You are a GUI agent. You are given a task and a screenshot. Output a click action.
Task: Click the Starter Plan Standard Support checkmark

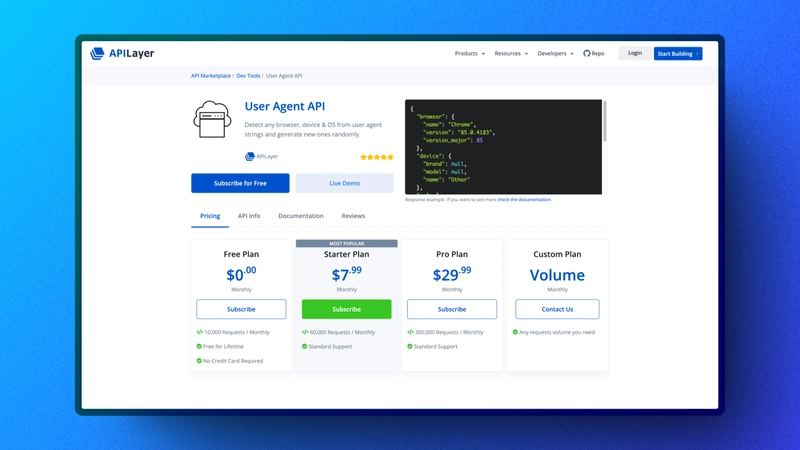304,346
